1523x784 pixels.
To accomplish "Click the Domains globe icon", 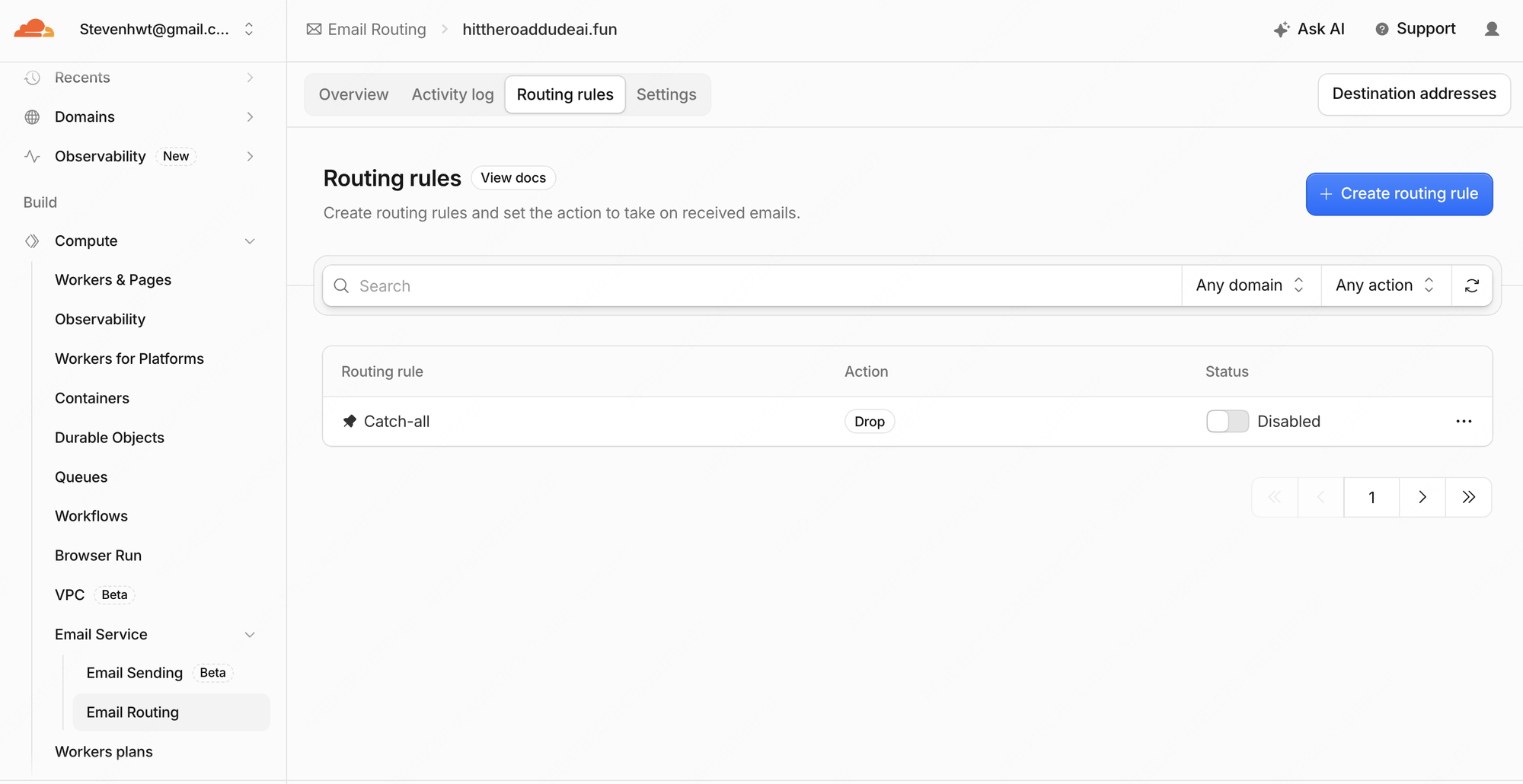I will (32, 117).
